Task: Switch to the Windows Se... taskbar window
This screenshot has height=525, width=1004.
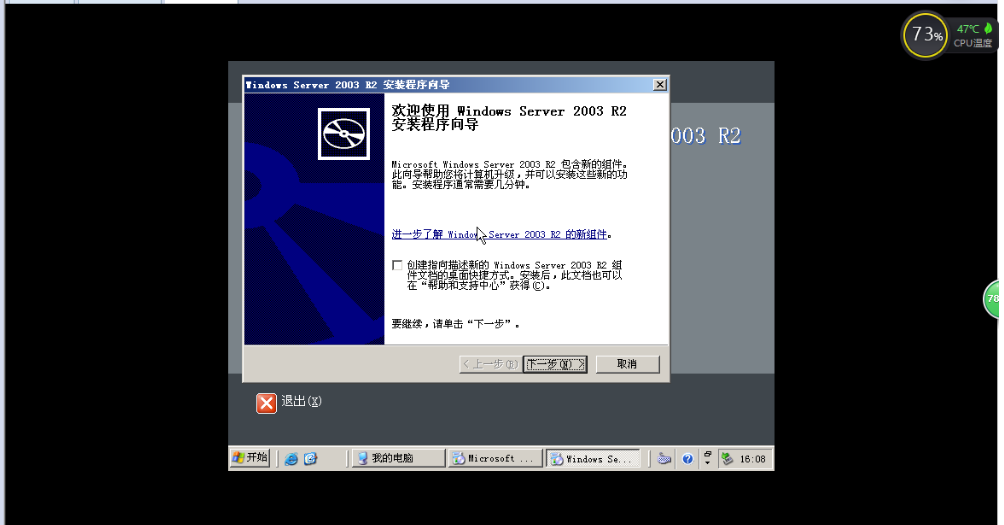Action: (x=593, y=458)
